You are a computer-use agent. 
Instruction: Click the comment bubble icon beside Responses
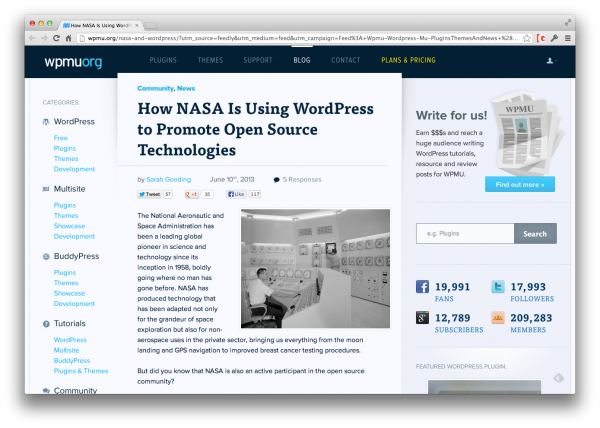(x=277, y=180)
